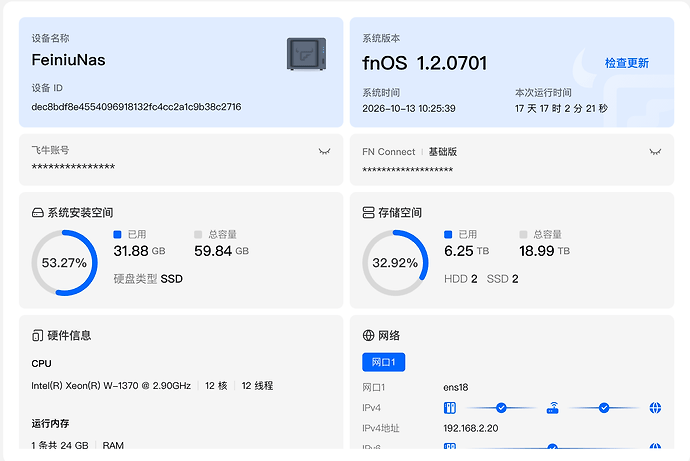Click 检查更新 to check for updates
The image size is (690, 461).
[x=627, y=63]
